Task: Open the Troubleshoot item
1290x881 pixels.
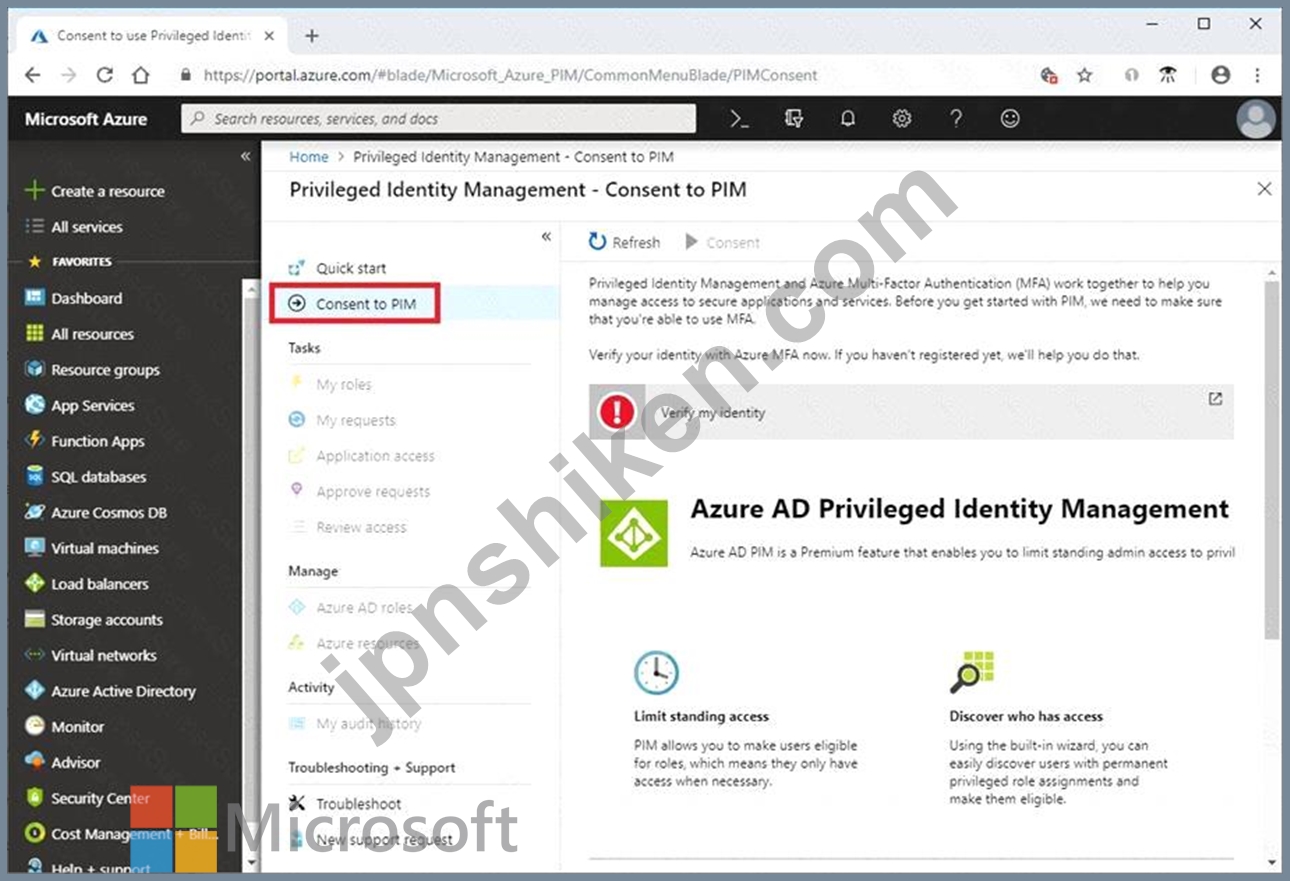Action: [x=359, y=804]
